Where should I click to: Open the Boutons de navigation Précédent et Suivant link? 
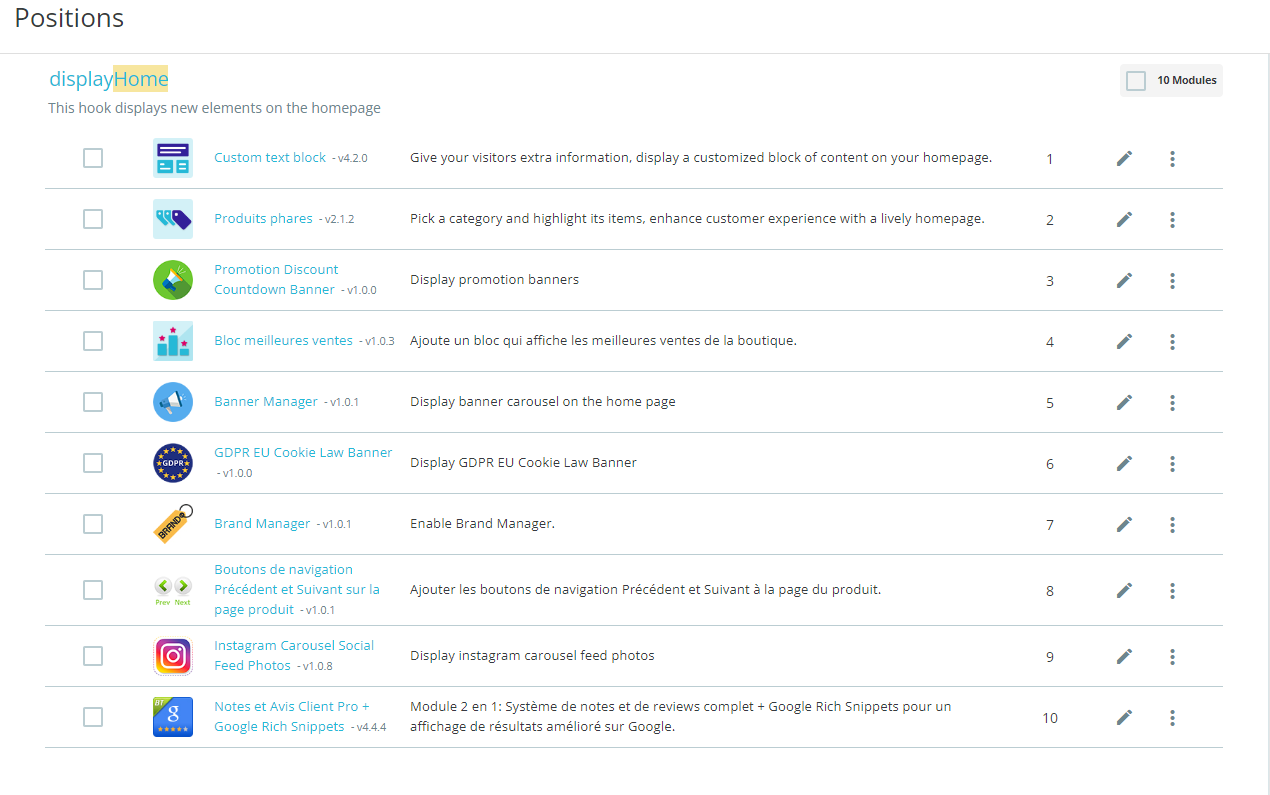297,589
